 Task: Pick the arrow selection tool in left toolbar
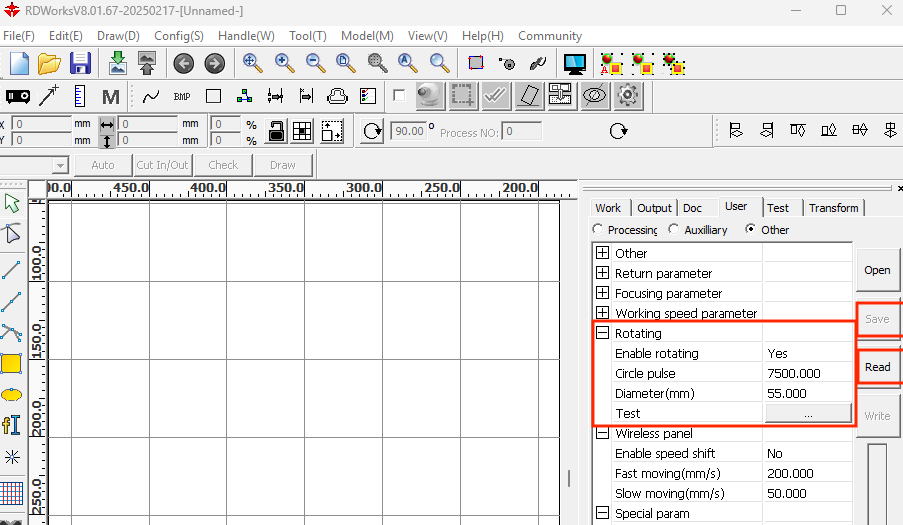pyautogui.click(x=12, y=203)
